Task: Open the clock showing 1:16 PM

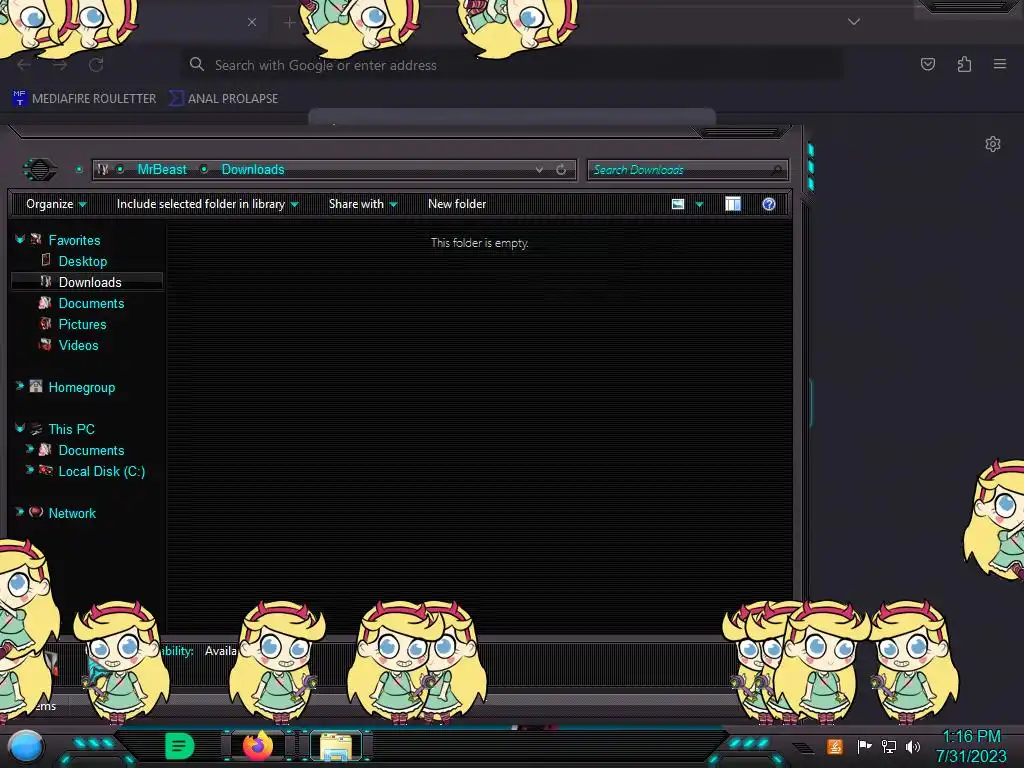Action: [971, 746]
